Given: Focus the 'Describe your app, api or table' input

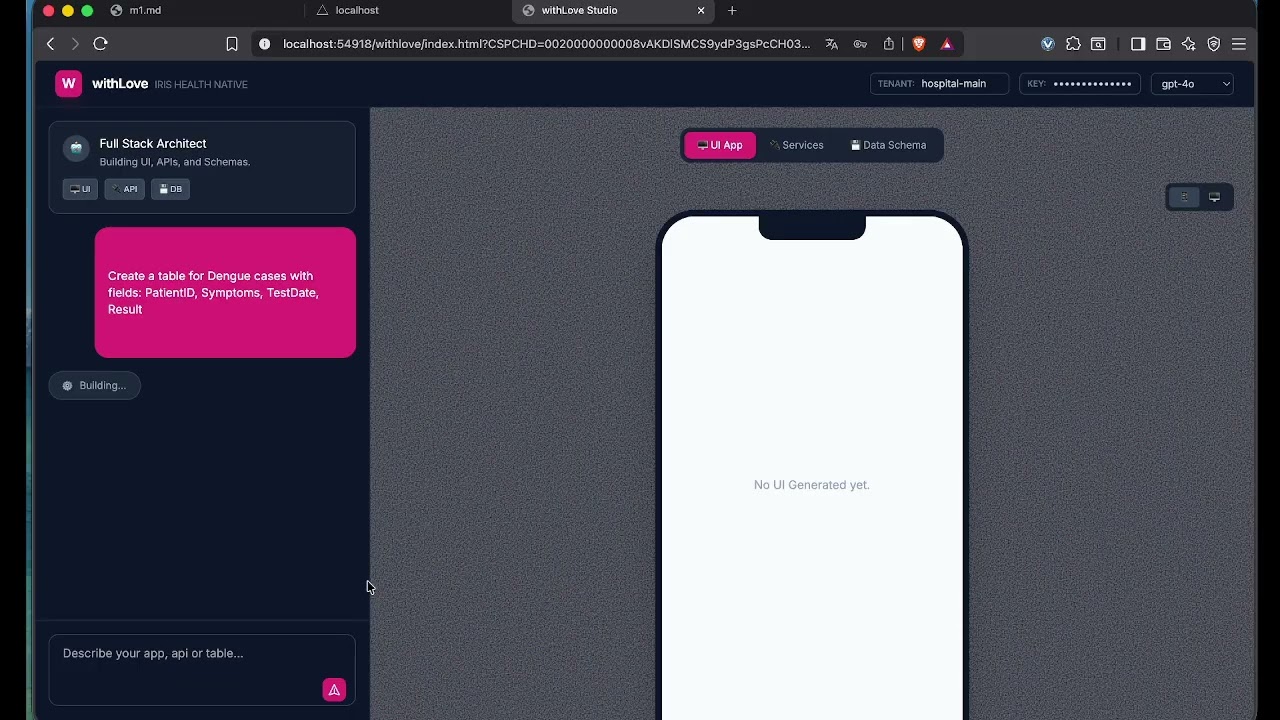Looking at the screenshot, I should tap(202, 670).
